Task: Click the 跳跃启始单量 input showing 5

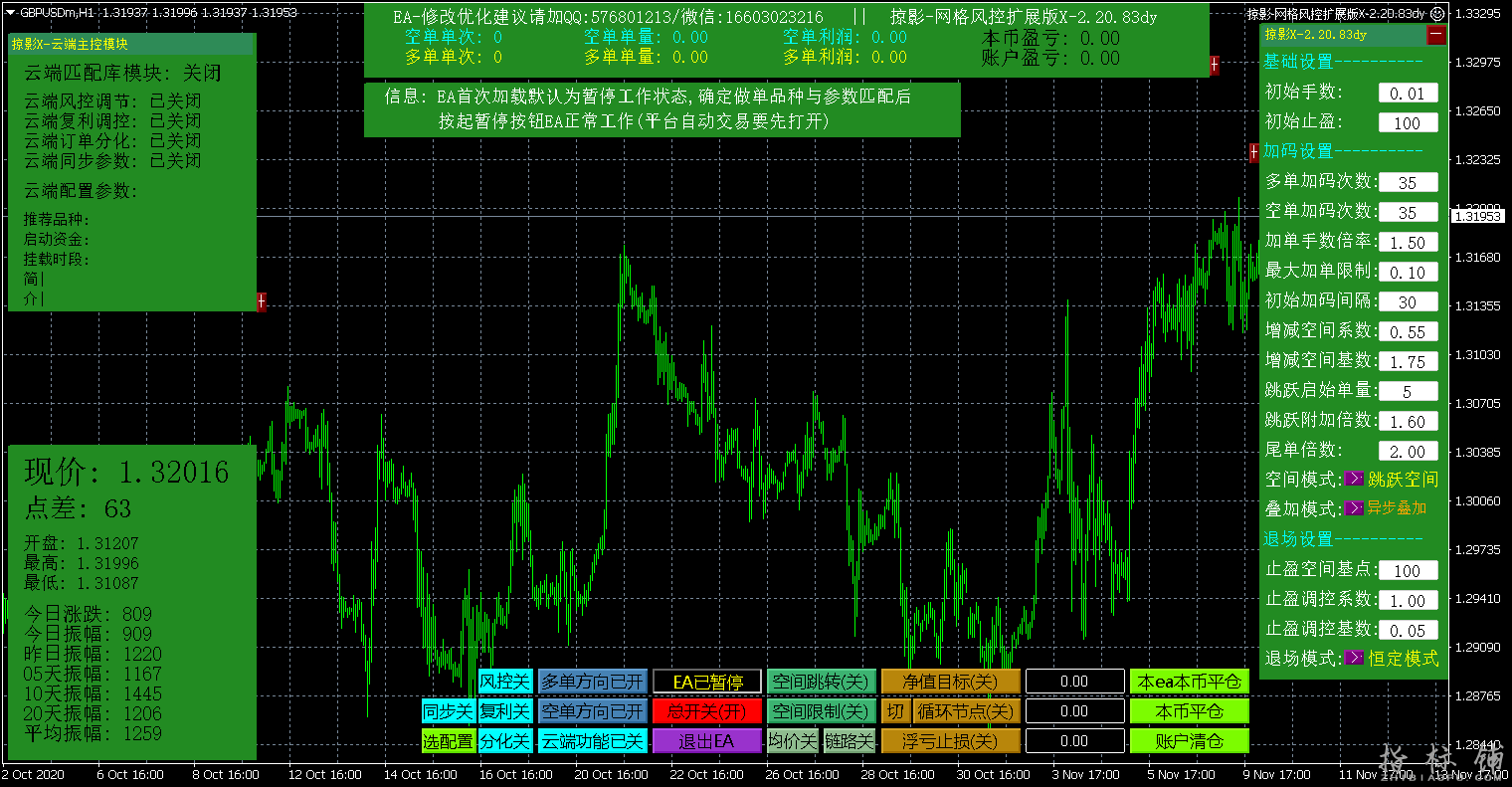Action: [x=1409, y=392]
